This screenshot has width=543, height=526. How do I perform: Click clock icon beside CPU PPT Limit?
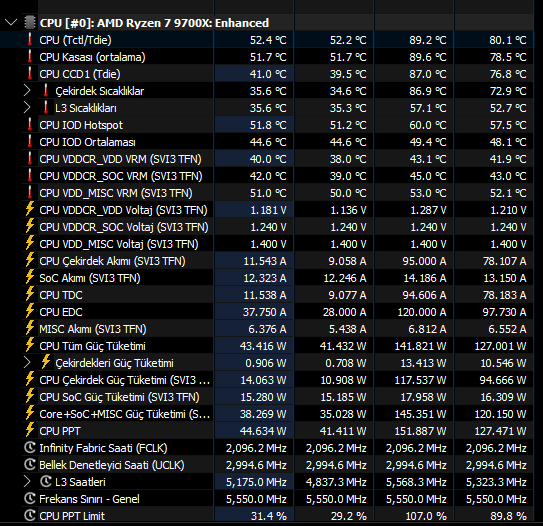pyautogui.click(x=30, y=515)
